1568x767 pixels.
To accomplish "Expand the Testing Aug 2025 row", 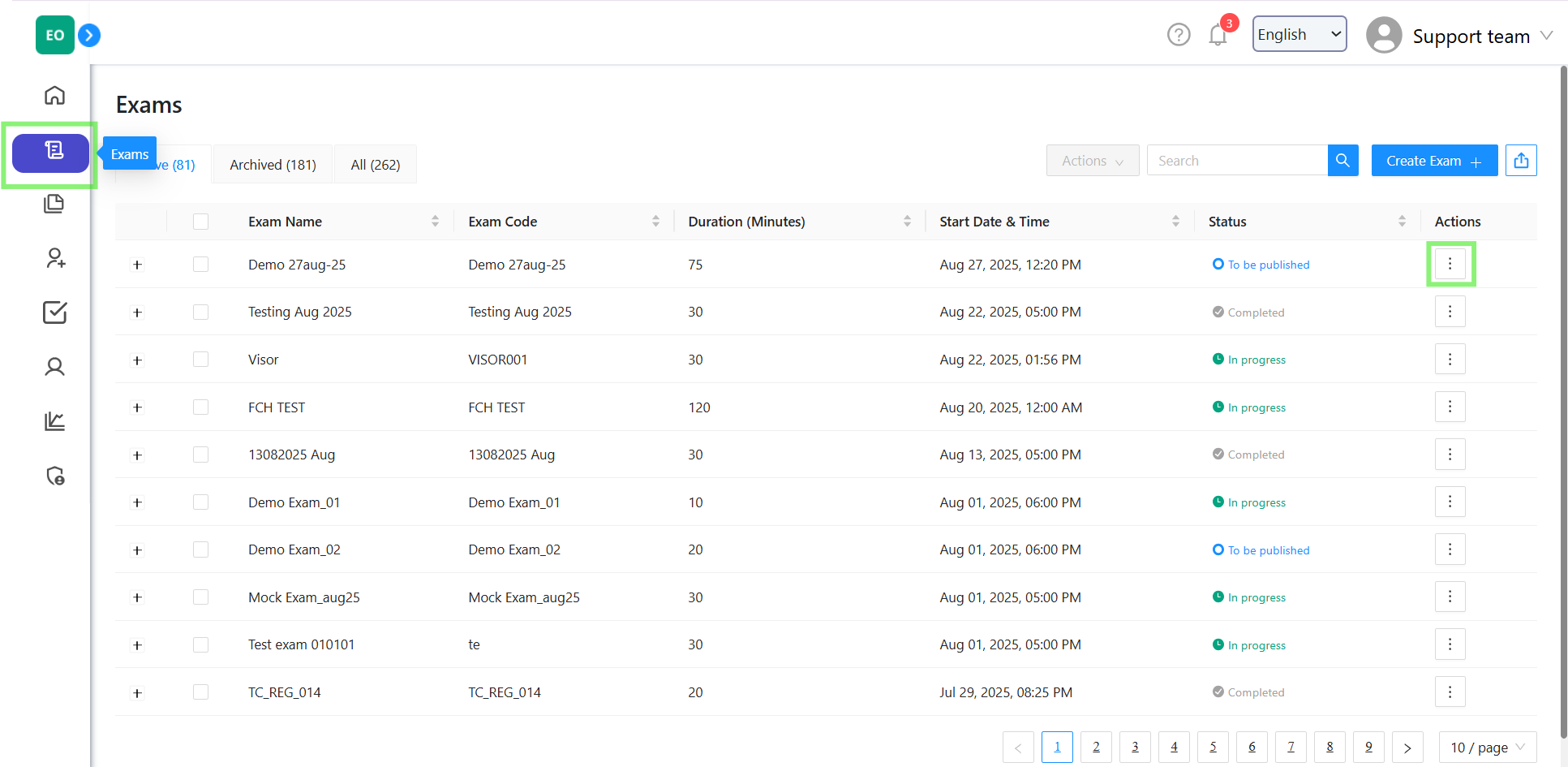I will click(x=137, y=312).
